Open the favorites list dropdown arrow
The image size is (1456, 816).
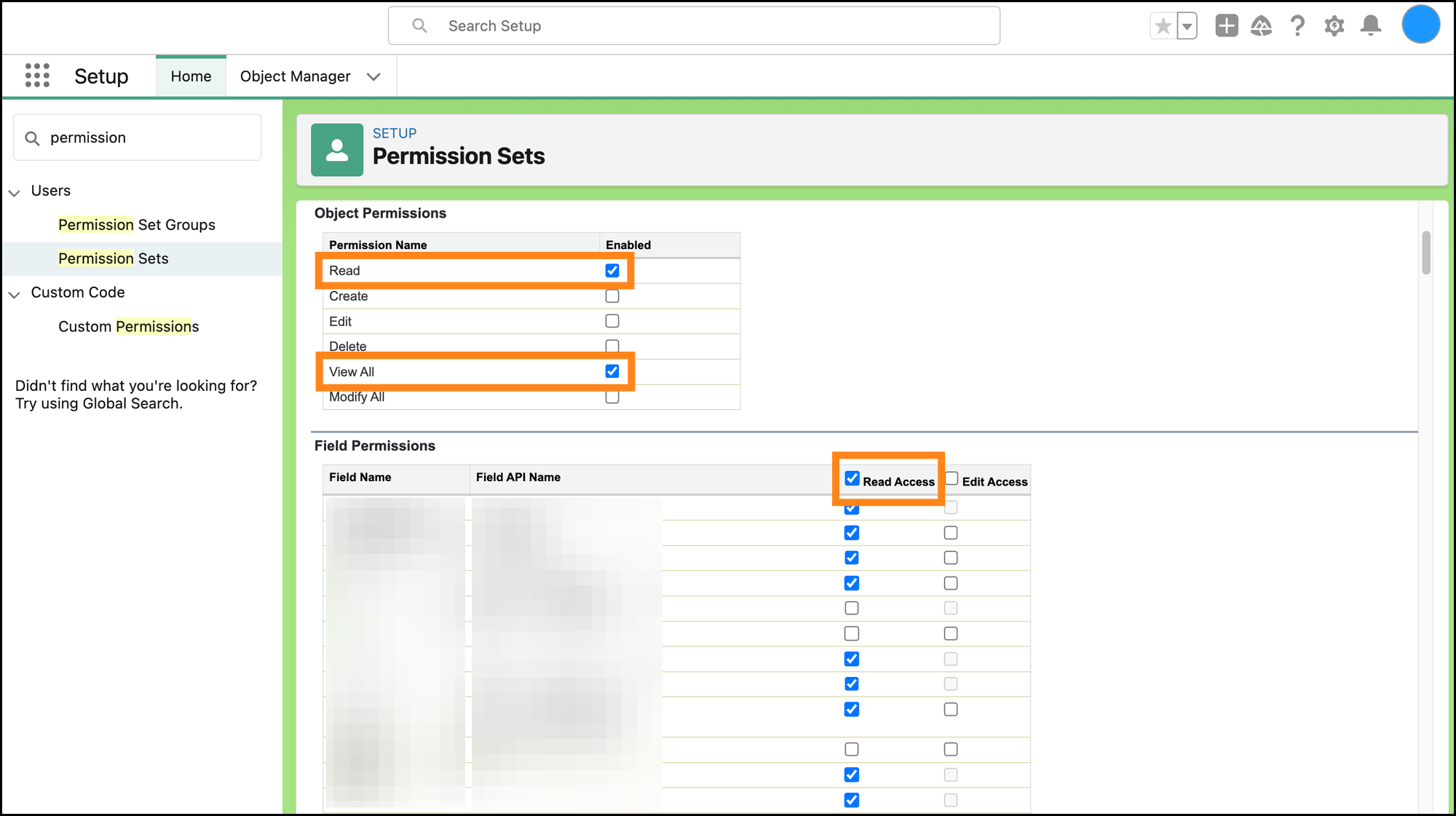[1187, 27]
